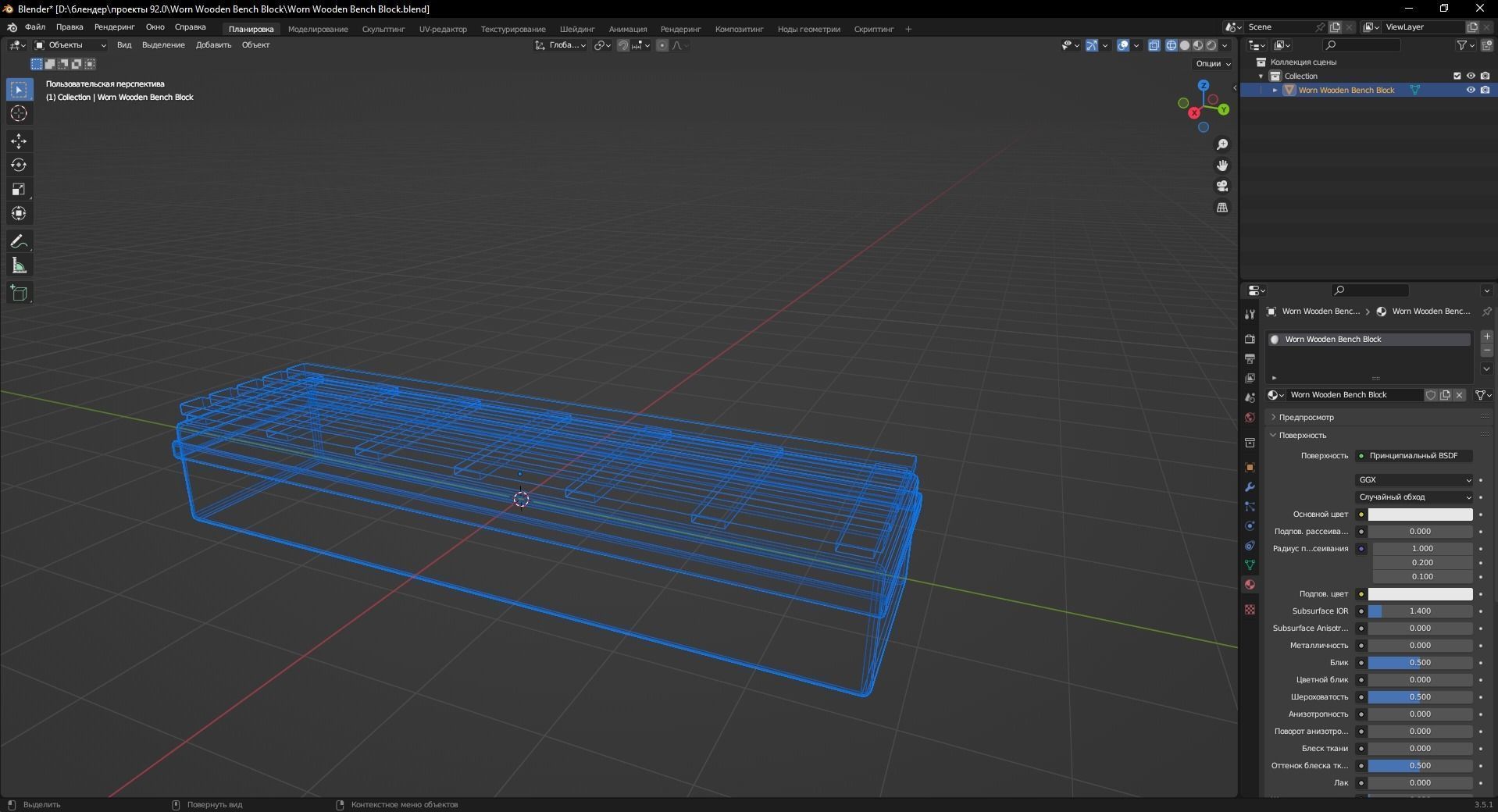The width and height of the screenshot is (1498, 812).
Task: Open the Render properties tab
Action: pos(1250,339)
